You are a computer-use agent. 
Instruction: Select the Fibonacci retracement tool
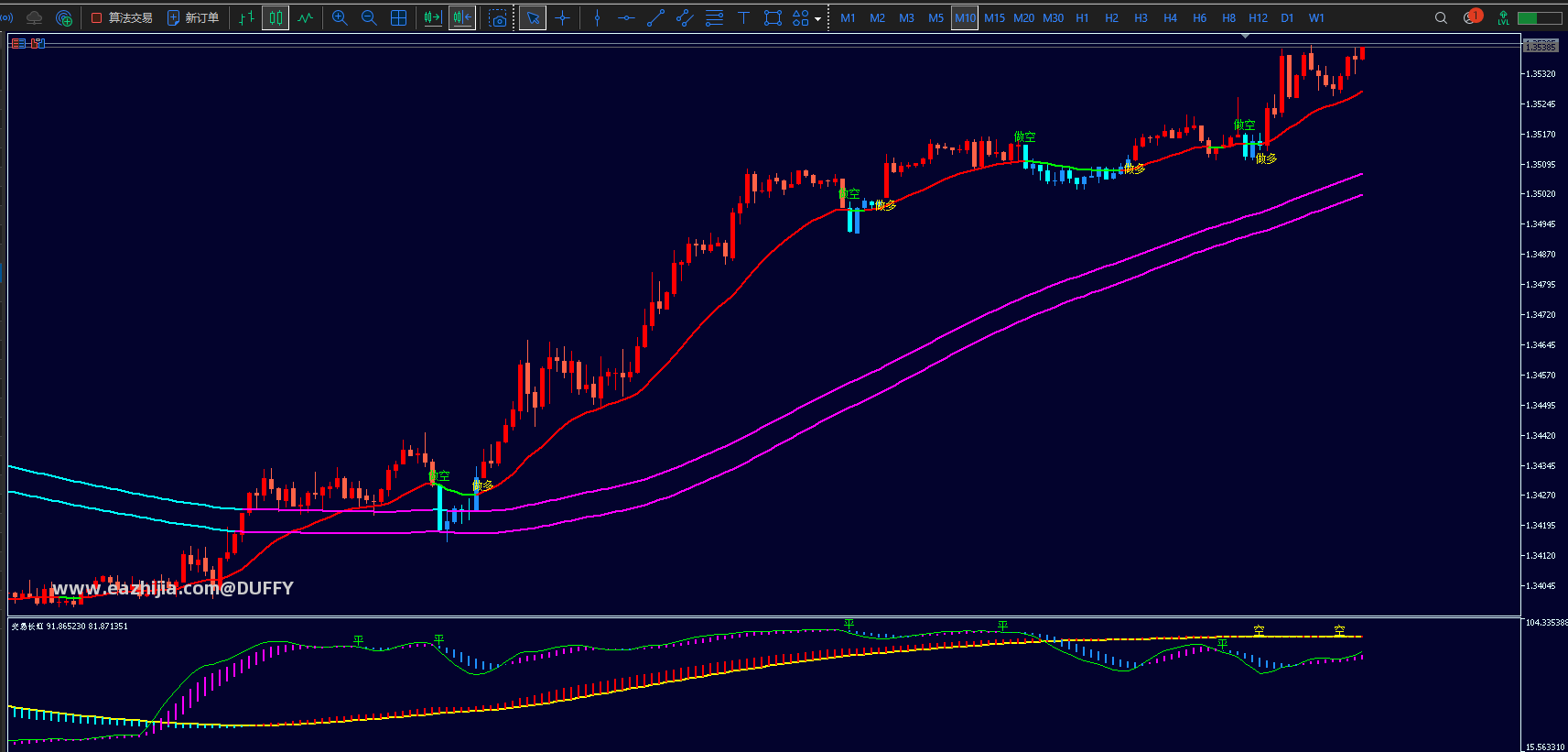tap(714, 17)
